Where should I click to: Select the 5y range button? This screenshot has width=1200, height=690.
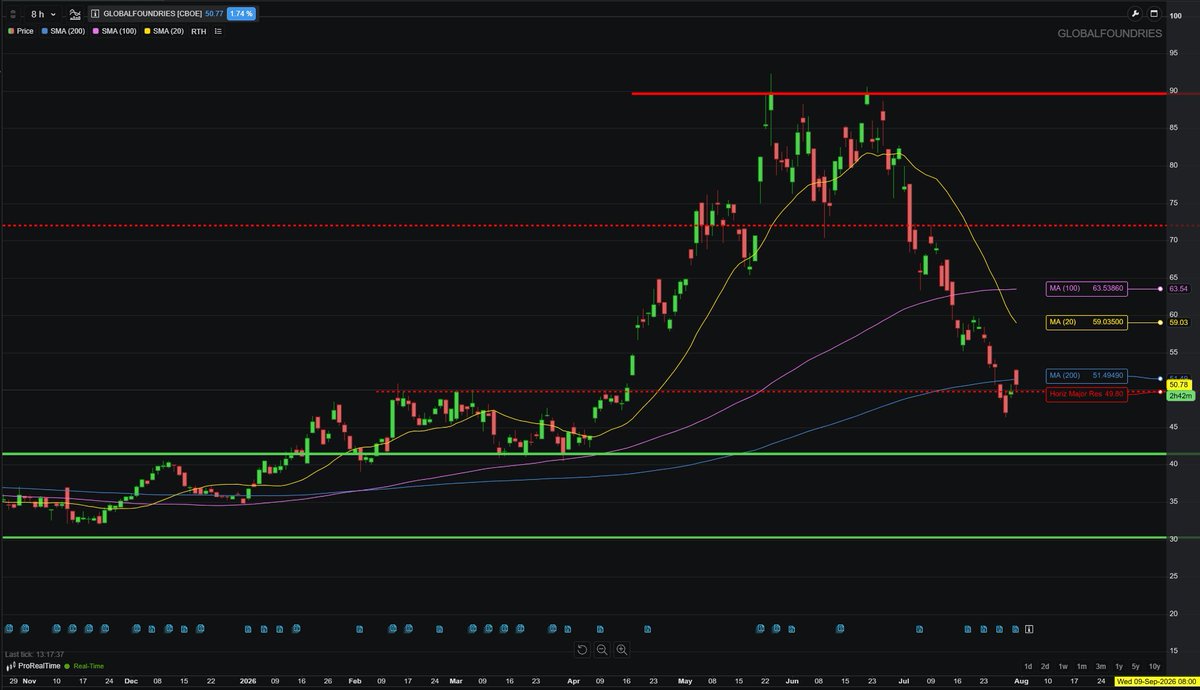(x=1135, y=666)
